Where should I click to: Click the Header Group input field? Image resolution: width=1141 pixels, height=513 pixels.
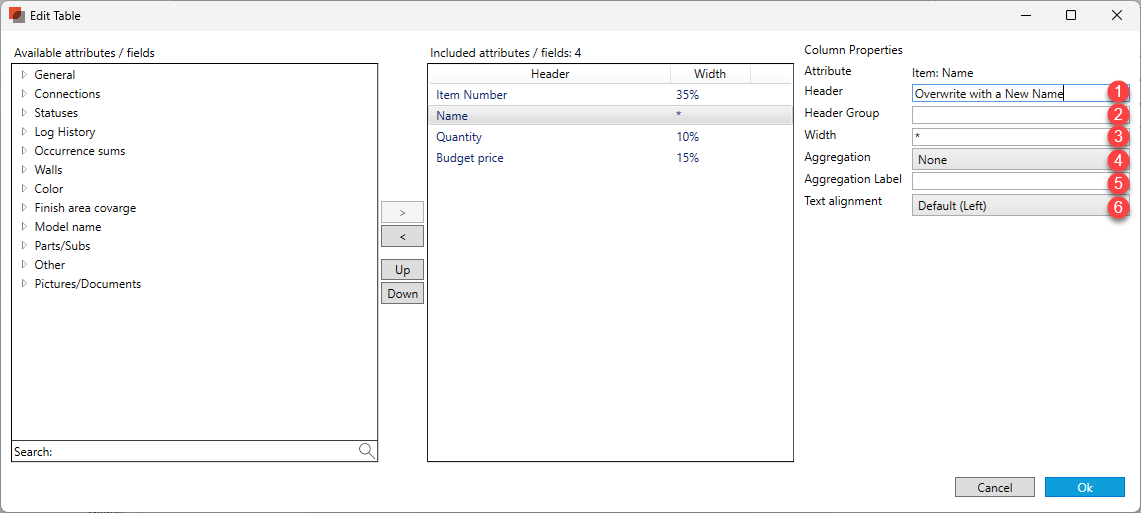[x=1008, y=115]
